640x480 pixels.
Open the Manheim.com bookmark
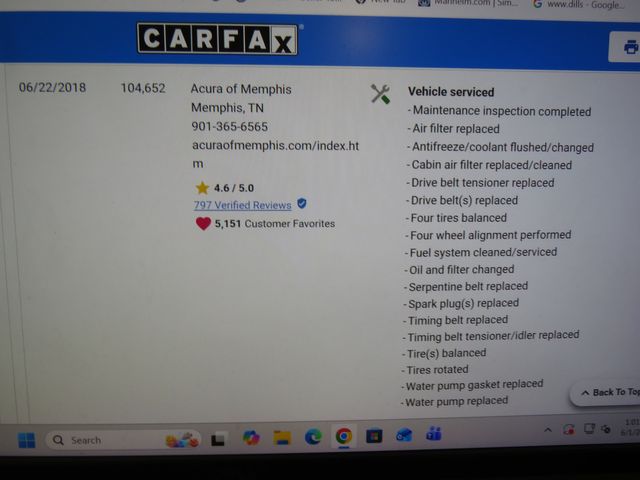coord(469,3)
